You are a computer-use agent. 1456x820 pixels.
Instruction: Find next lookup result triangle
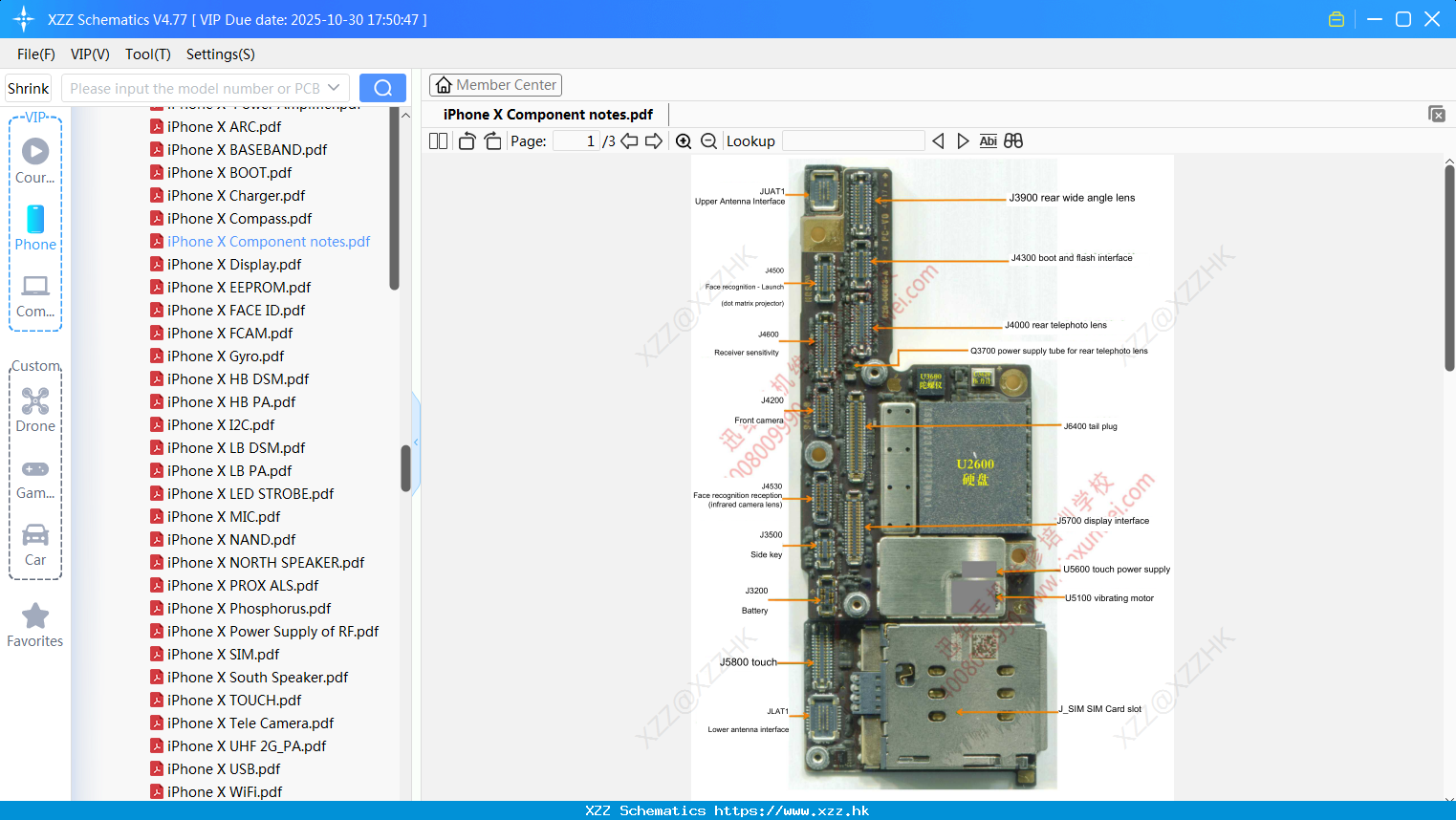click(x=963, y=140)
